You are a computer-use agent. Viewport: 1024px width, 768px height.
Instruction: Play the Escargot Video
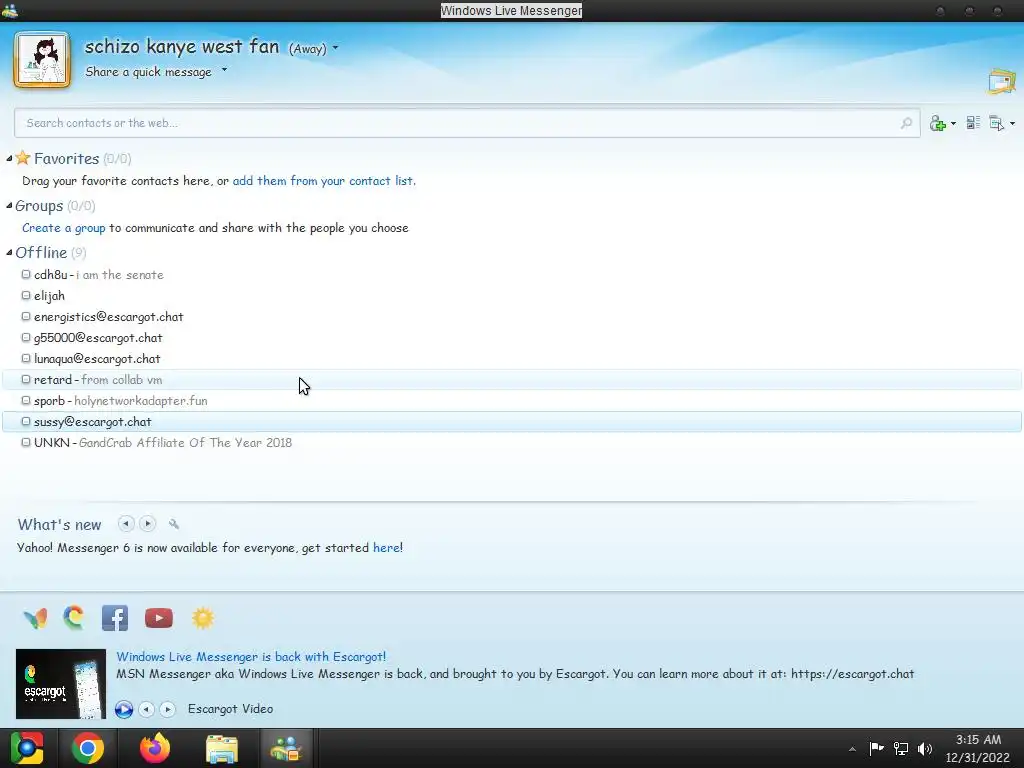pyautogui.click(x=124, y=709)
